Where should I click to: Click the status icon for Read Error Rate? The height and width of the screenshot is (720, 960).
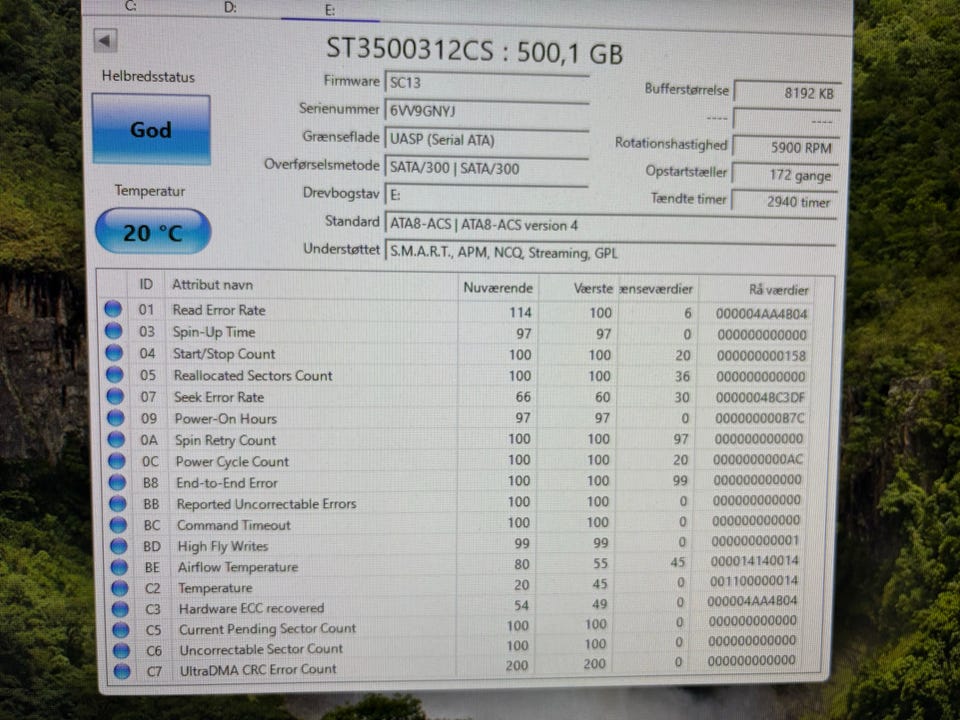point(113,309)
